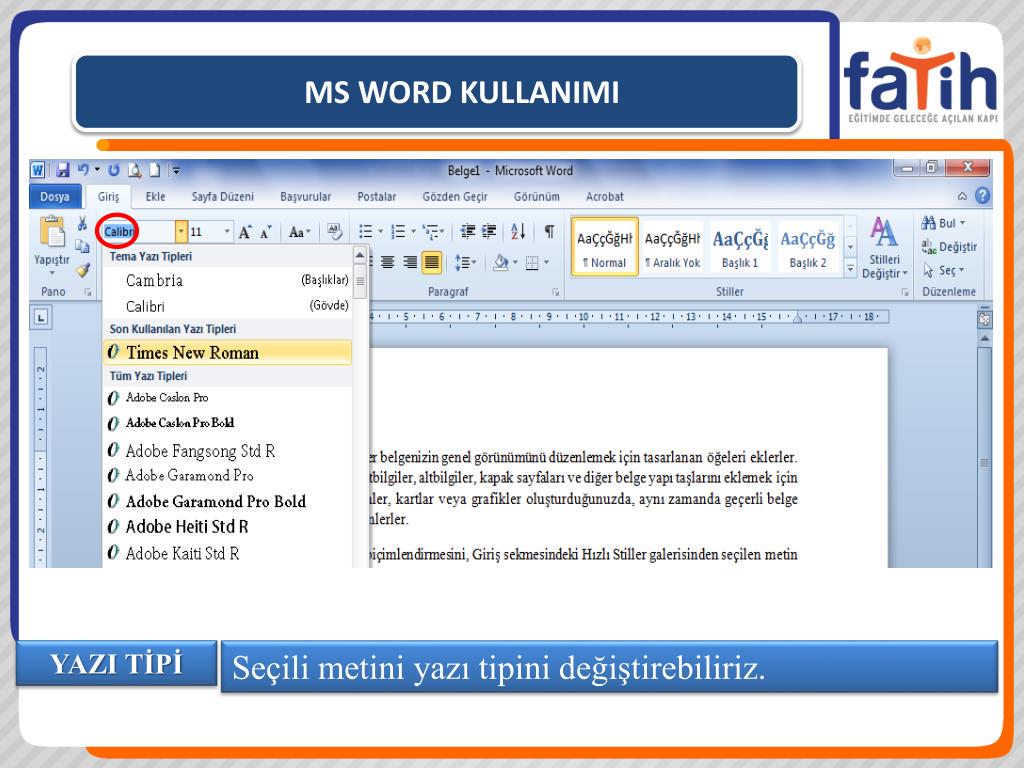Decrease the paragraph indent
The image size is (1024, 768).
tap(468, 231)
